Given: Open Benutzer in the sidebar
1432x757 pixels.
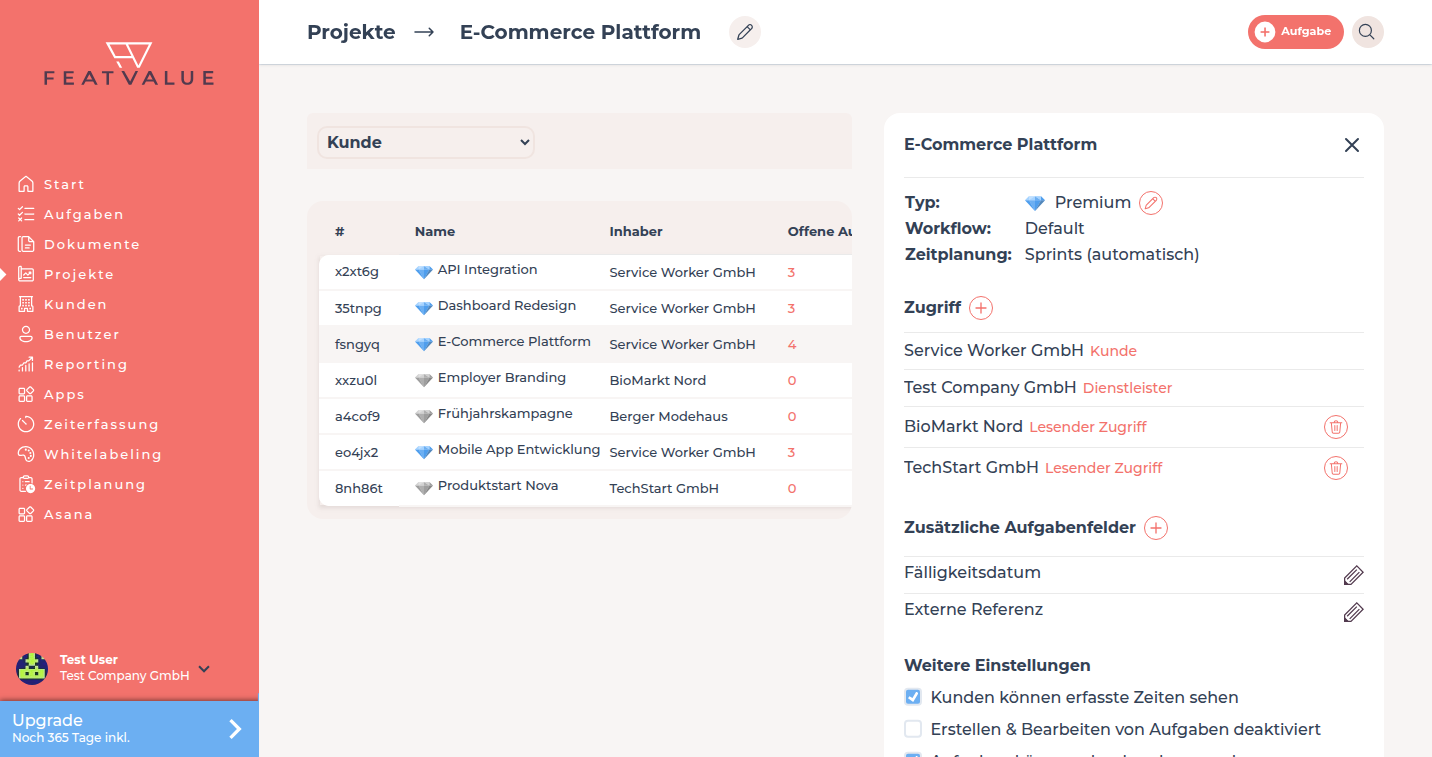Looking at the screenshot, I should coord(68,334).
